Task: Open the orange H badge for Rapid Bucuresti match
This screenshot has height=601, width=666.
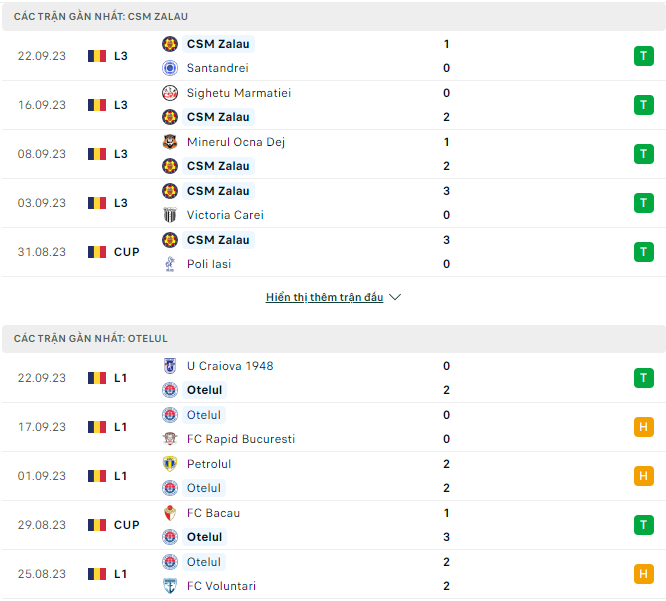Action: tap(644, 427)
